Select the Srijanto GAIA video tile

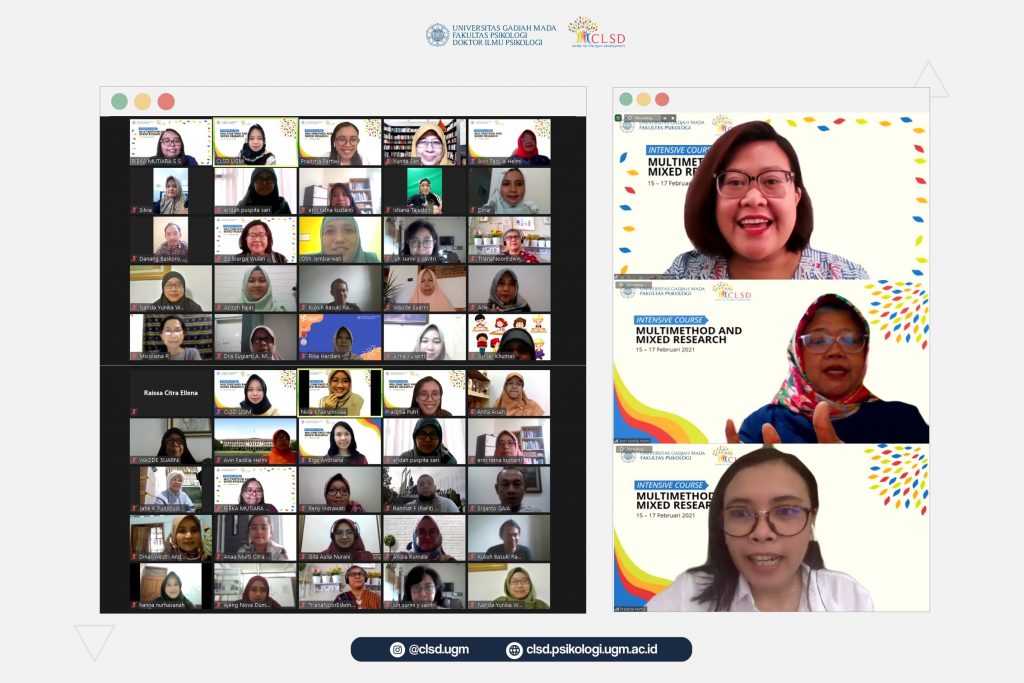pyautogui.click(x=509, y=490)
